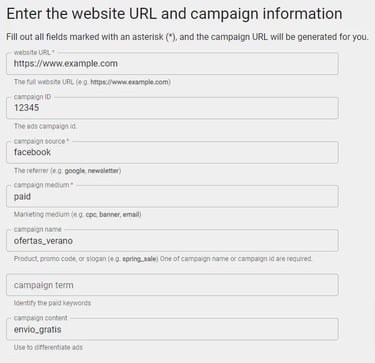Click the website URL input field
Viewport: 375px width, 363px height.
[172, 63]
